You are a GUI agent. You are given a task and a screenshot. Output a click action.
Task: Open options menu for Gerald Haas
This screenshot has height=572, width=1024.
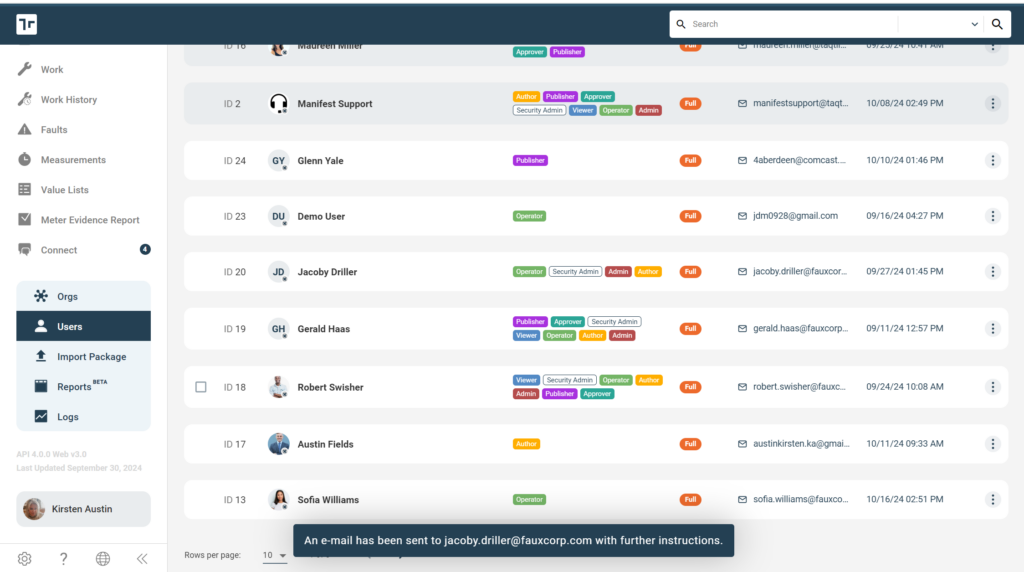click(993, 328)
